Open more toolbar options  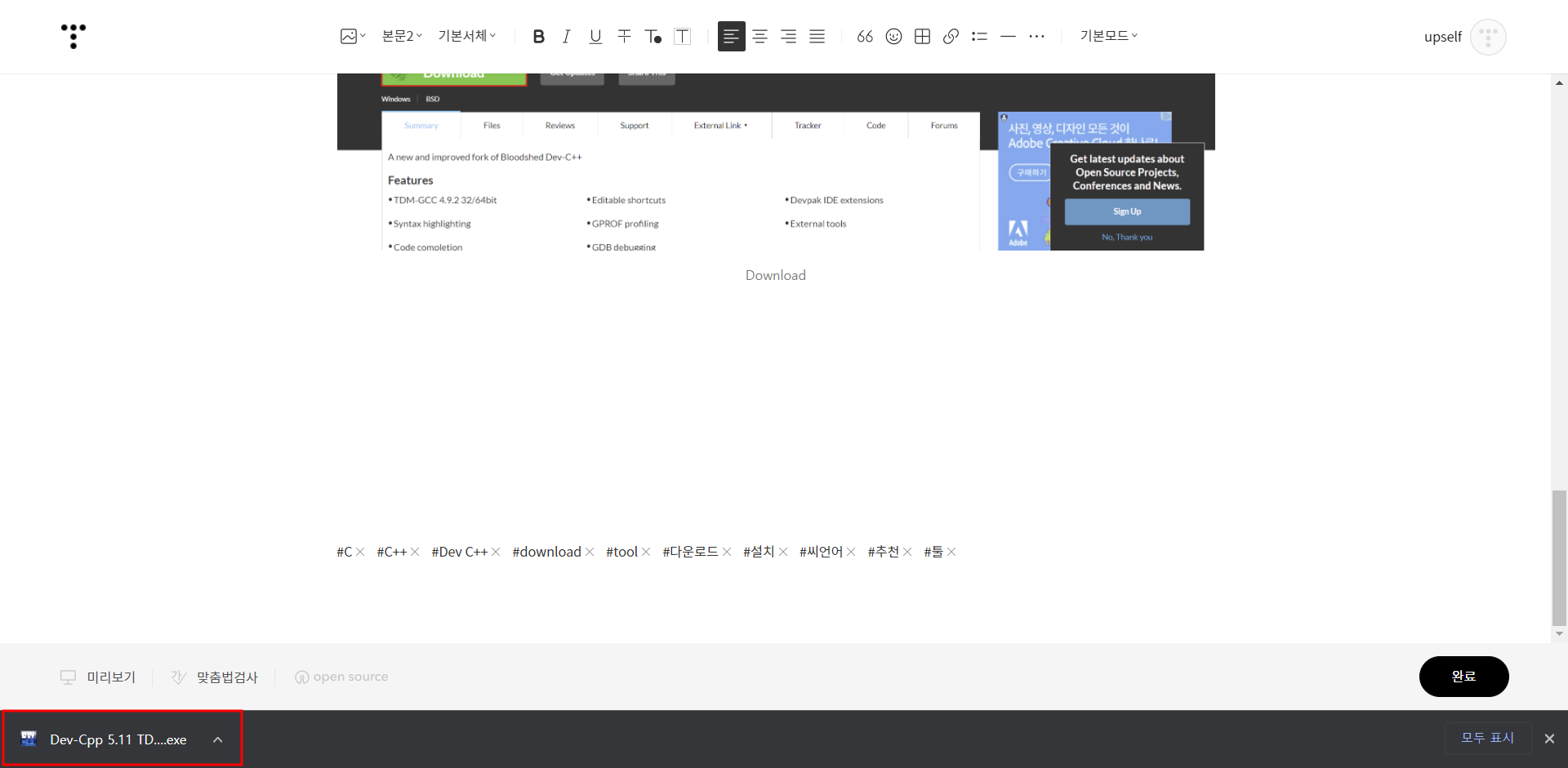pyautogui.click(x=1036, y=36)
